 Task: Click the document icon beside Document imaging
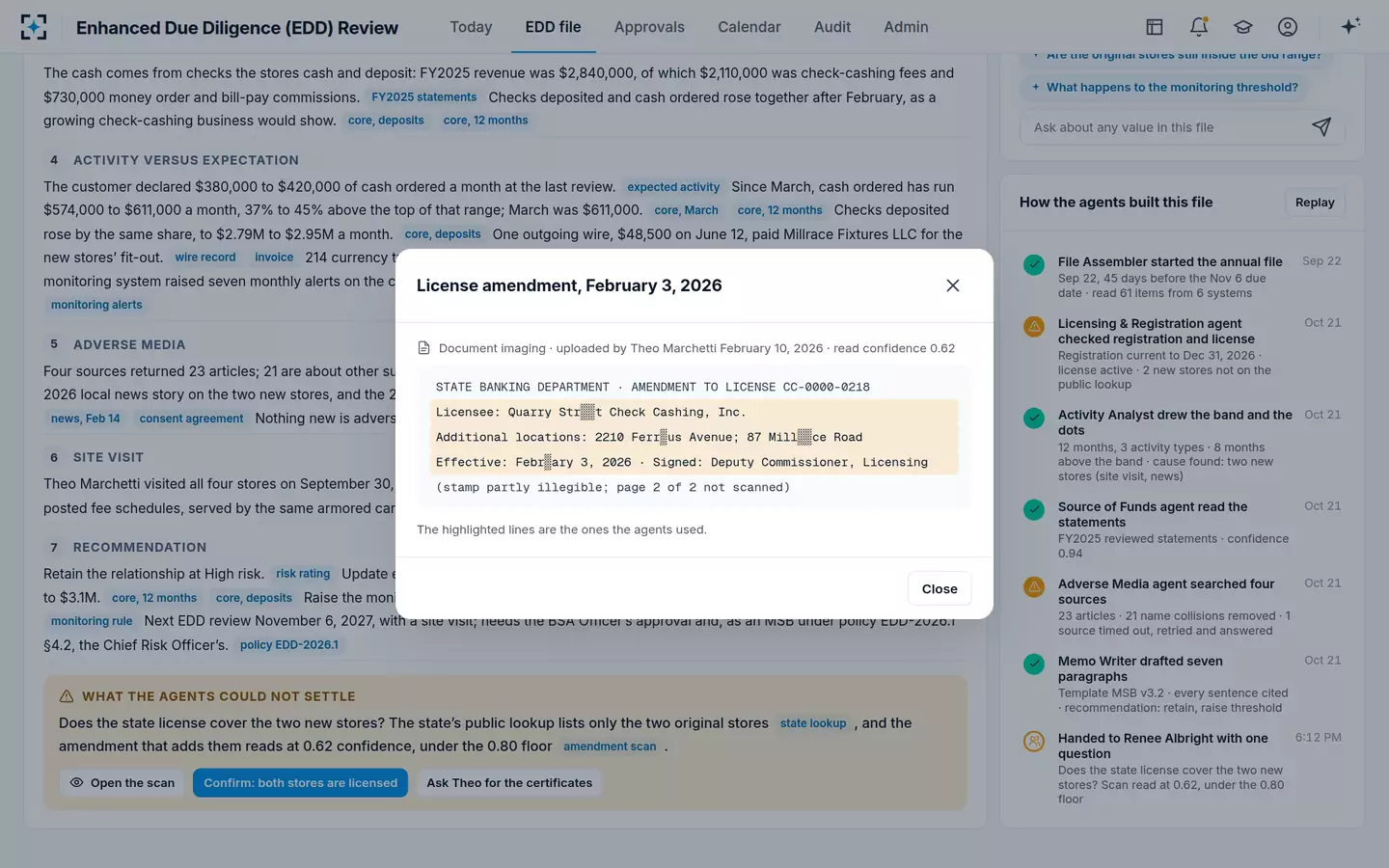[423, 348]
